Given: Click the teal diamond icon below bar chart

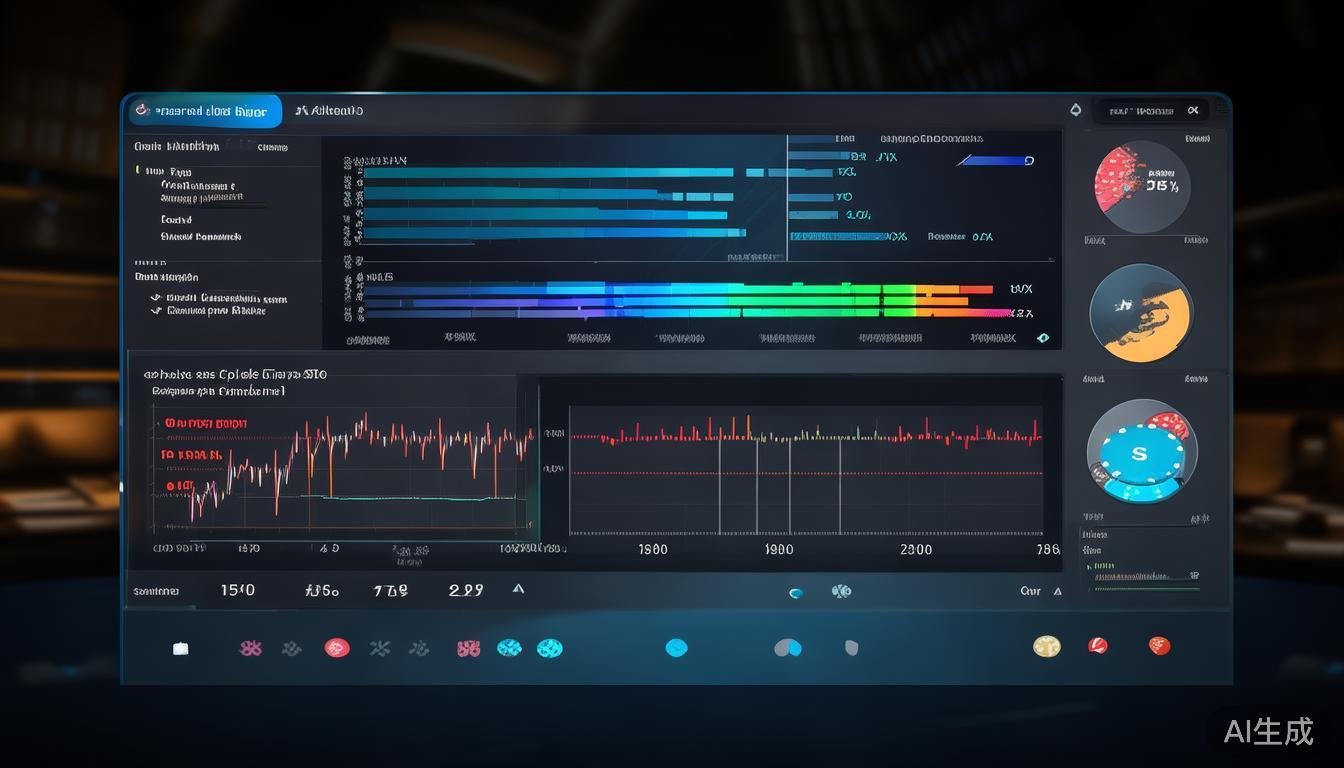Looking at the screenshot, I should coord(1043,338).
